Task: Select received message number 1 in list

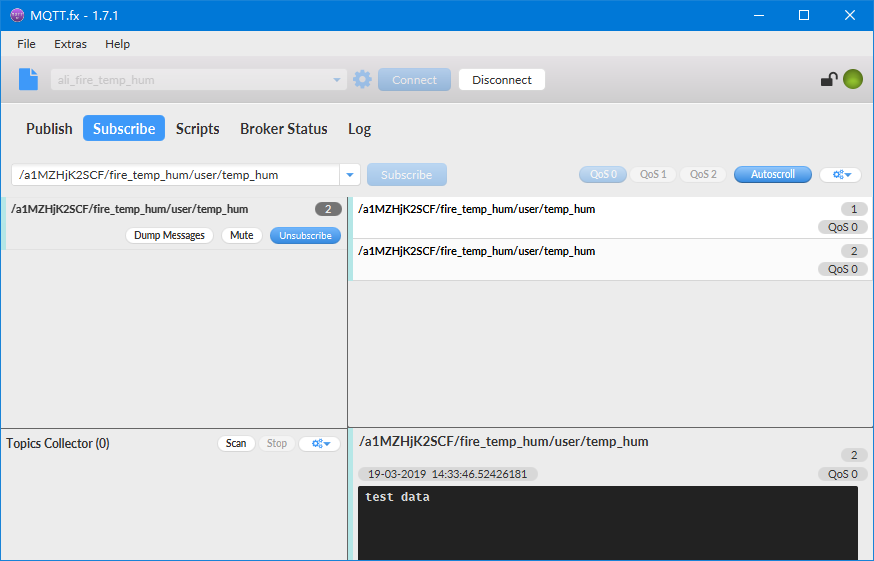Action: tap(611, 217)
